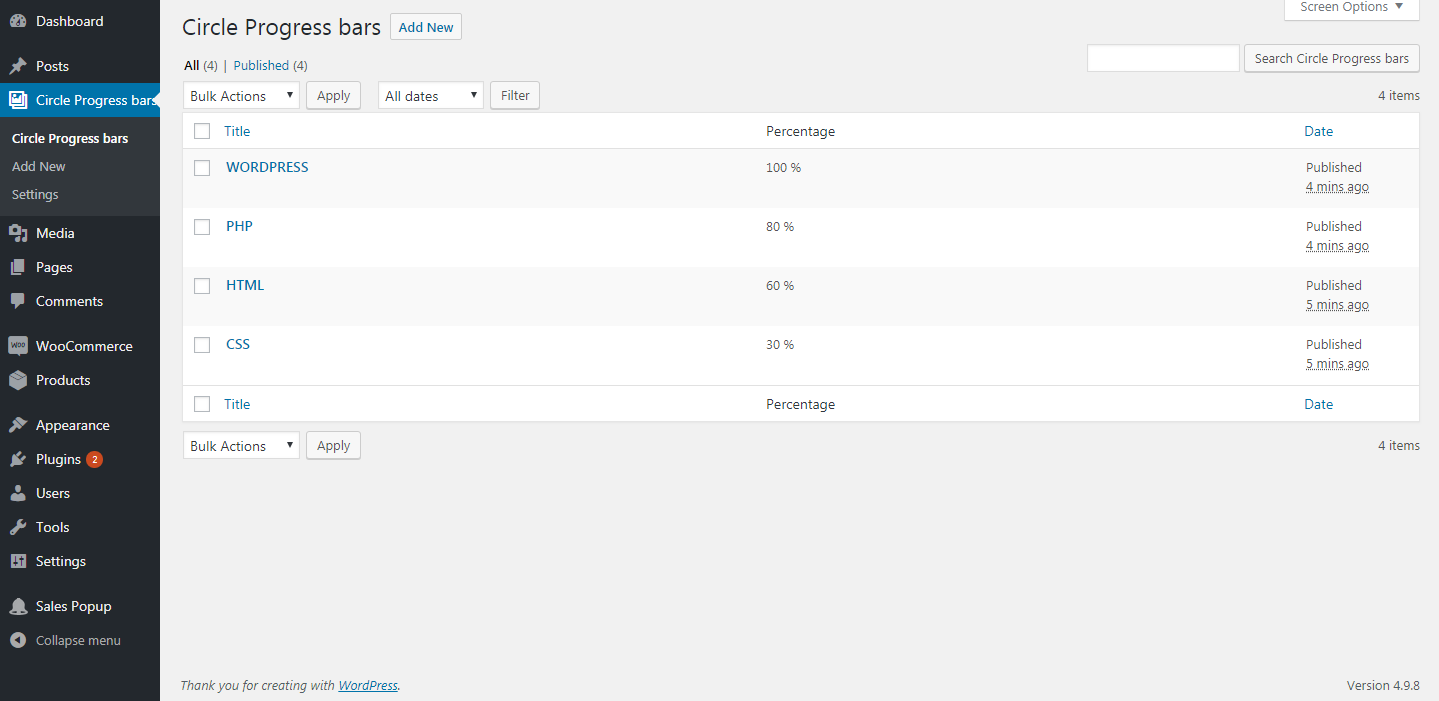Click the Pages icon in sidebar

point(18,267)
